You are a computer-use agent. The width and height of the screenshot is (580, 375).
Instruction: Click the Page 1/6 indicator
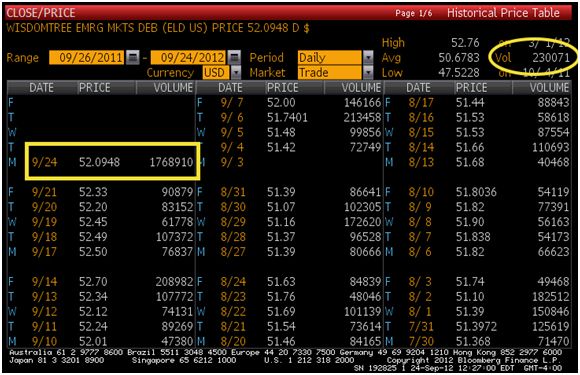pyautogui.click(x=414, y=13)
